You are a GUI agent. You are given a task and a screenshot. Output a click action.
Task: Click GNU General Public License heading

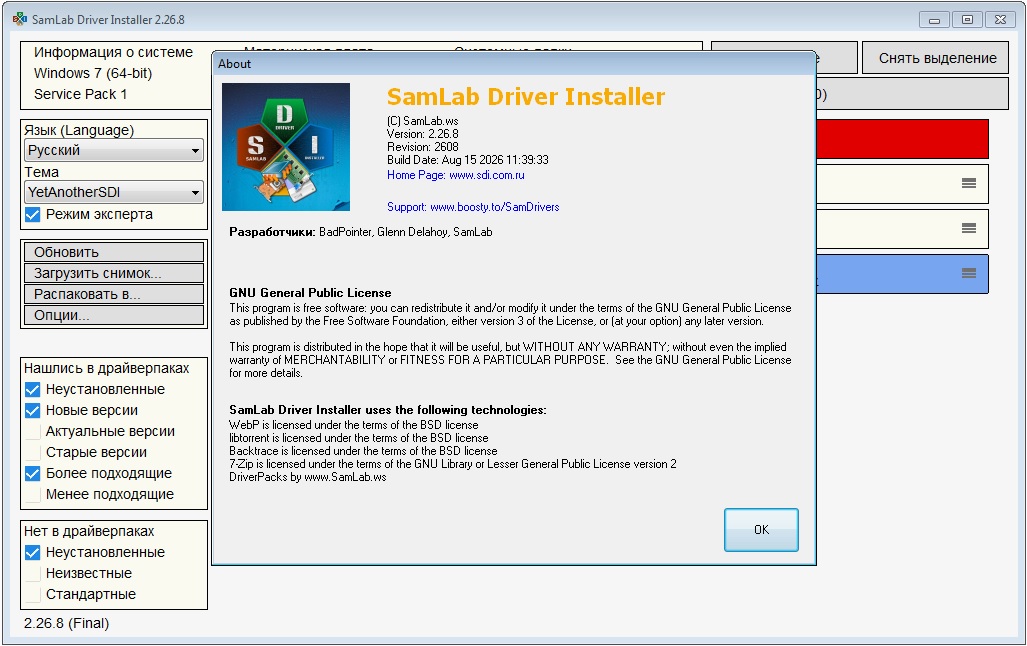click(x=310, y=293)
